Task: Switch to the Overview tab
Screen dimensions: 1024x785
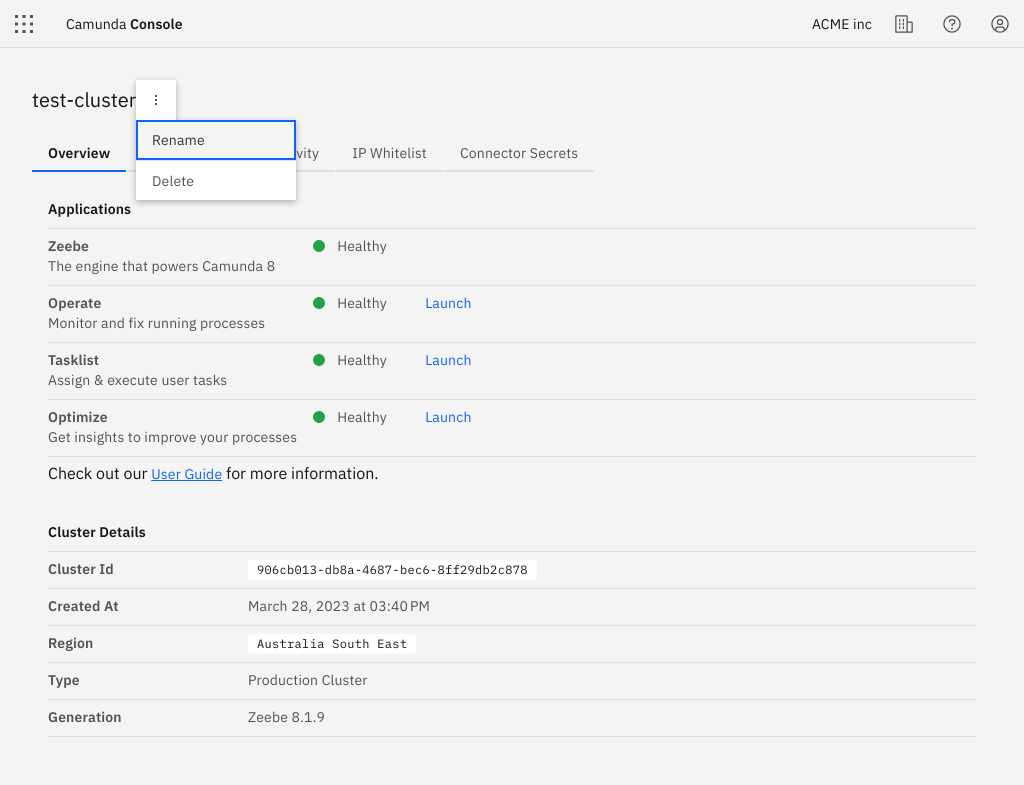Action: click(79, 153)
